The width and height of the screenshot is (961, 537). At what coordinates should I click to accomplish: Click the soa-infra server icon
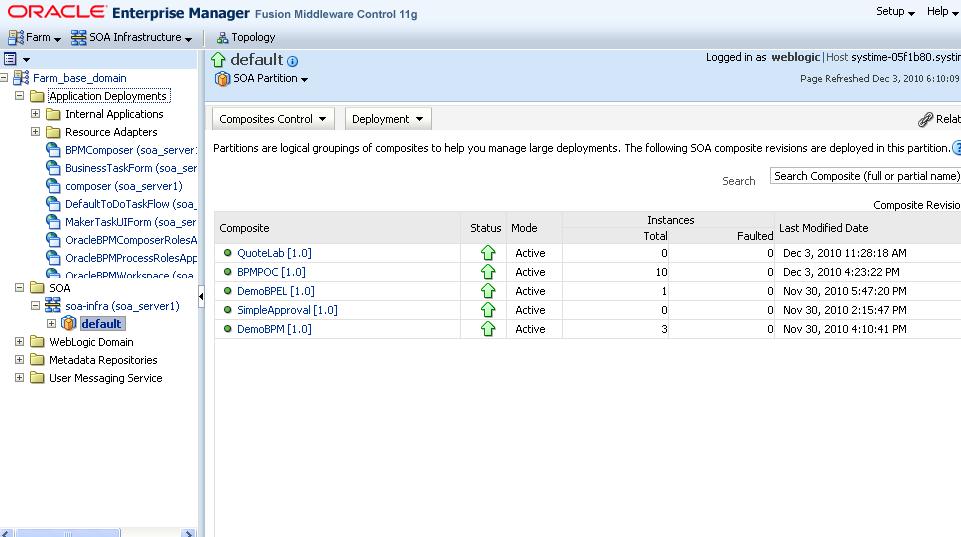[53, 305]
